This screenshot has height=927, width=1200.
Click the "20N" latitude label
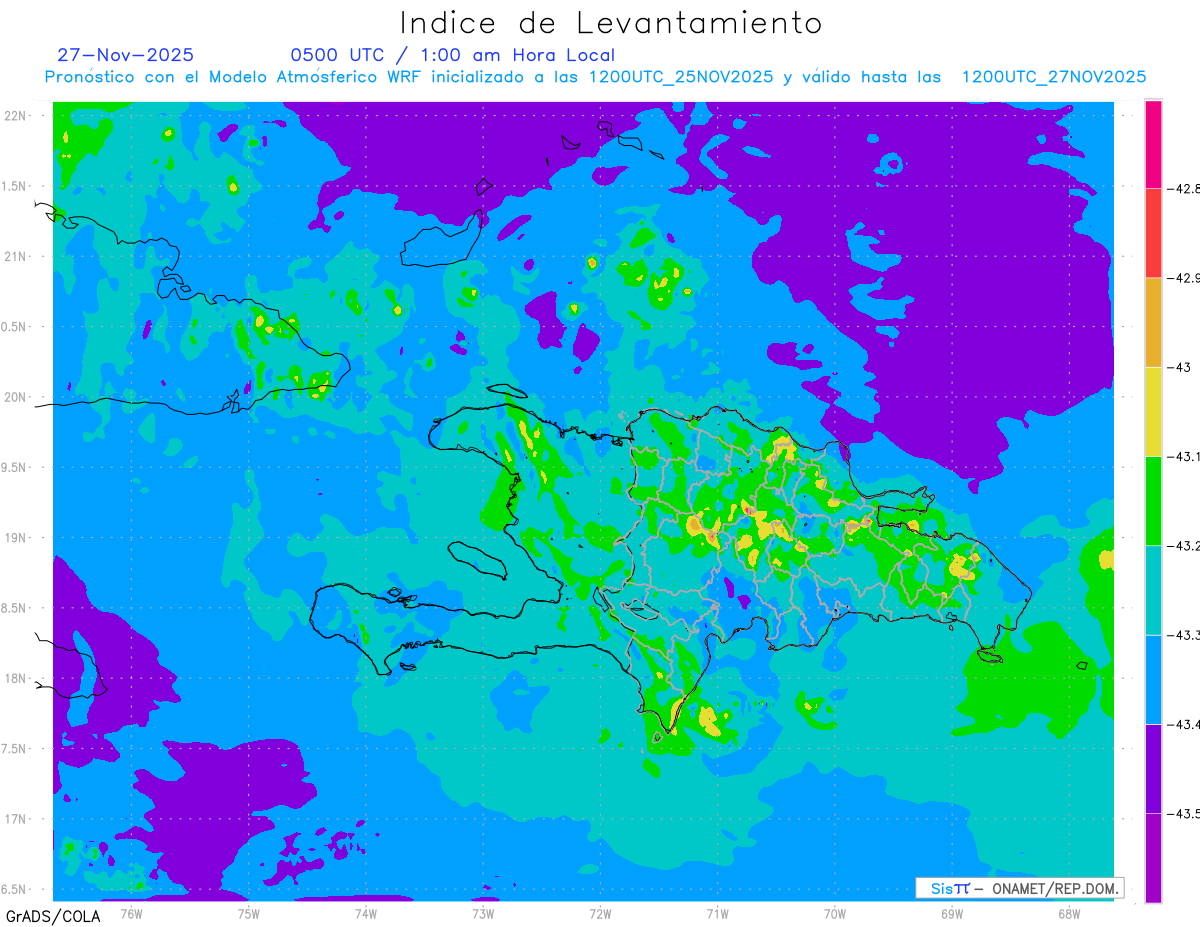pos(15,397)
